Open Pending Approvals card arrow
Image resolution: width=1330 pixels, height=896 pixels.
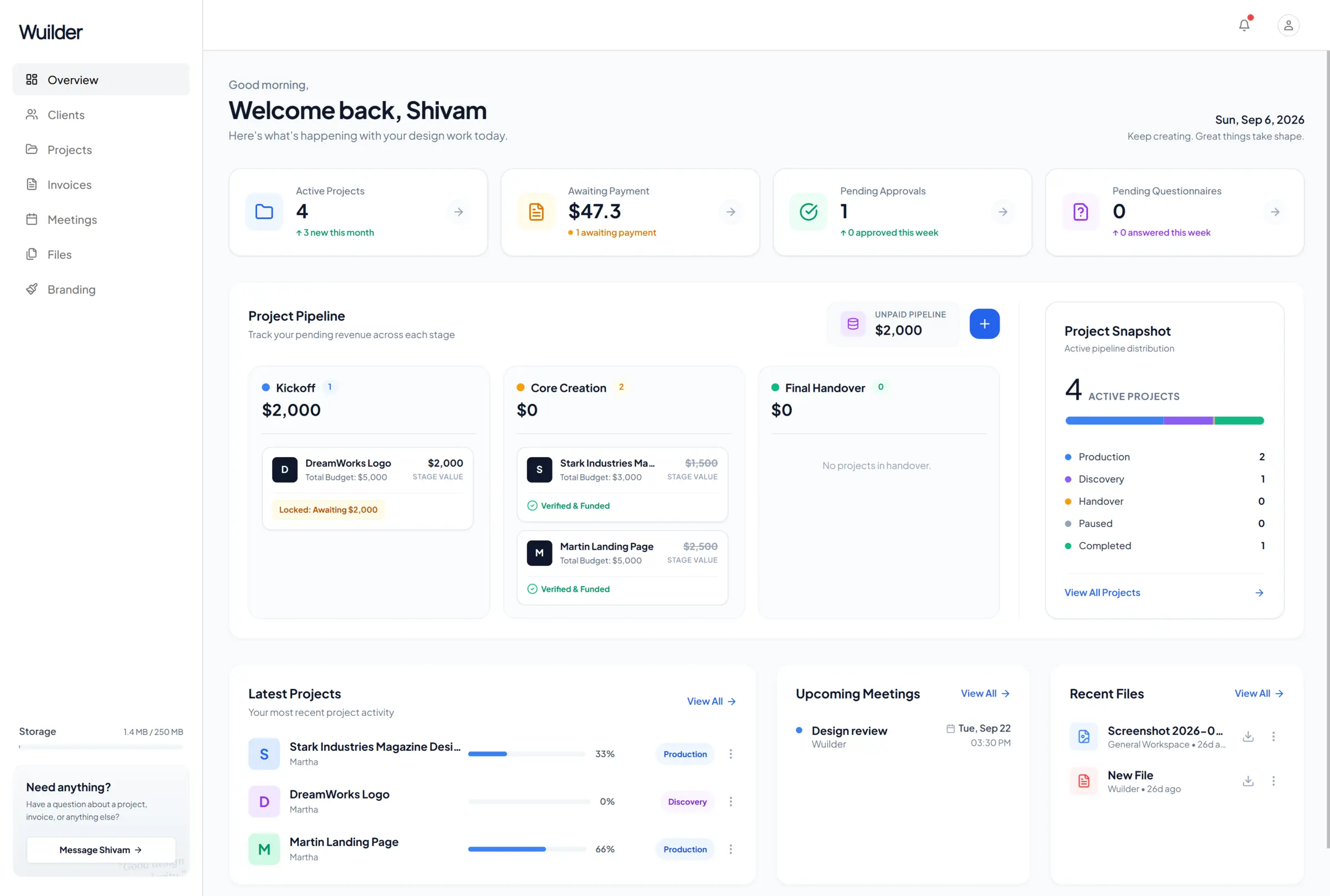[1002, 212]
